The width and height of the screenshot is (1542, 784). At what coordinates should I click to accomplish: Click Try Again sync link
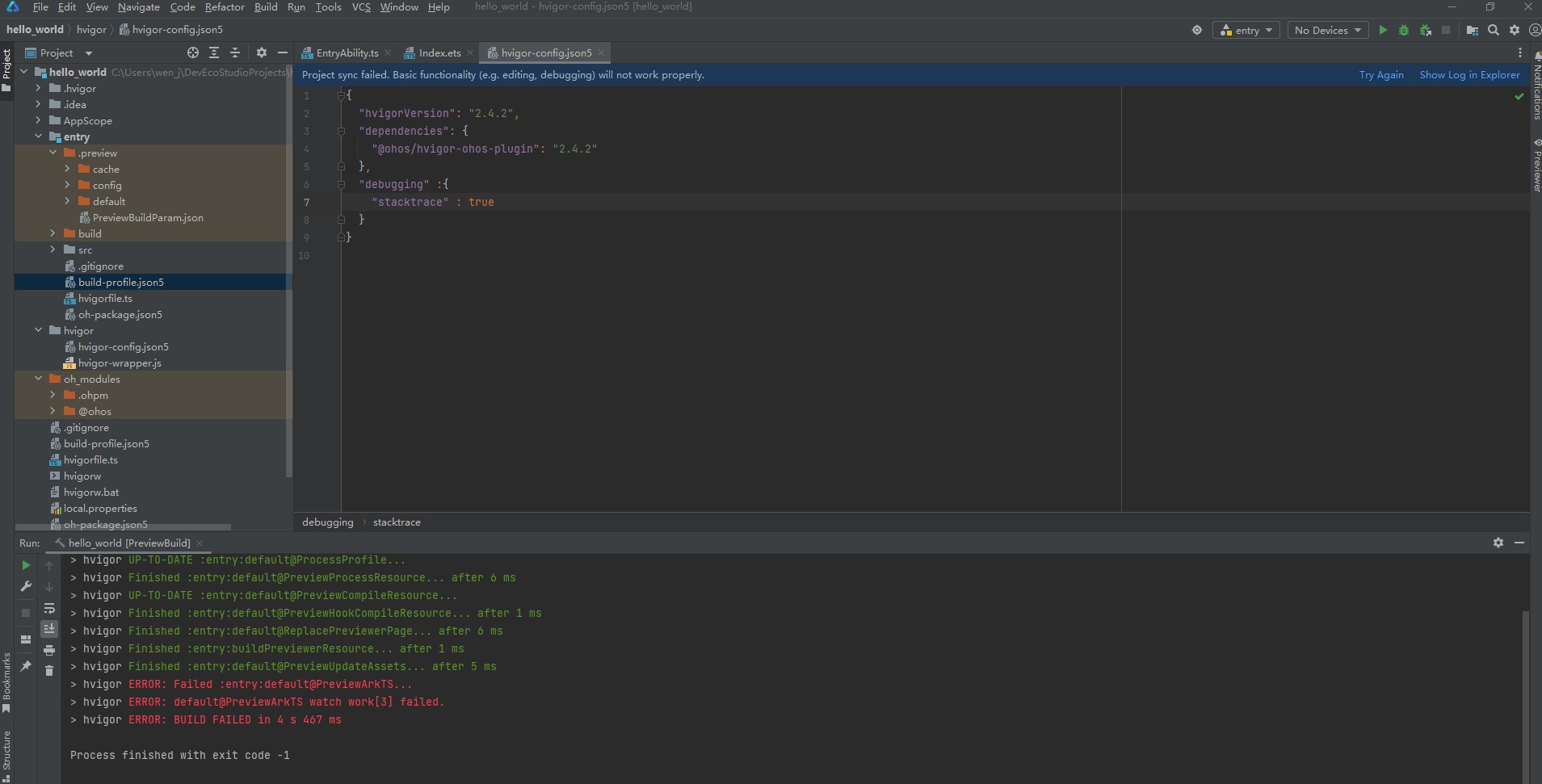click(1381, 74)
